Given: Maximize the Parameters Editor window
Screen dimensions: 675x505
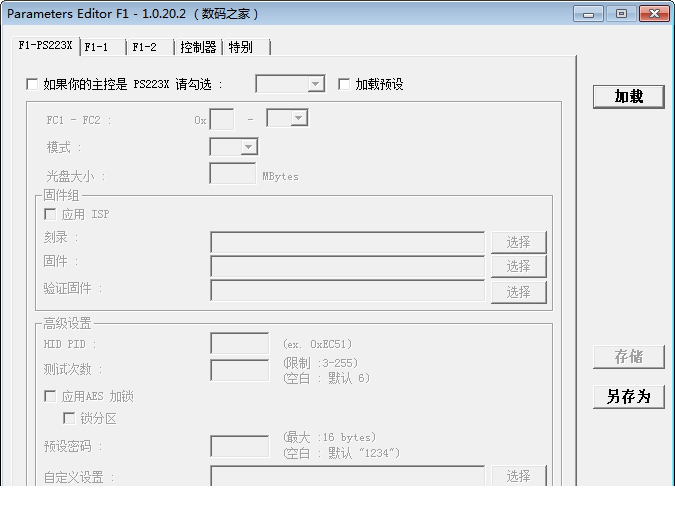Looking at the screenshot, I should (x=621, y=14).
